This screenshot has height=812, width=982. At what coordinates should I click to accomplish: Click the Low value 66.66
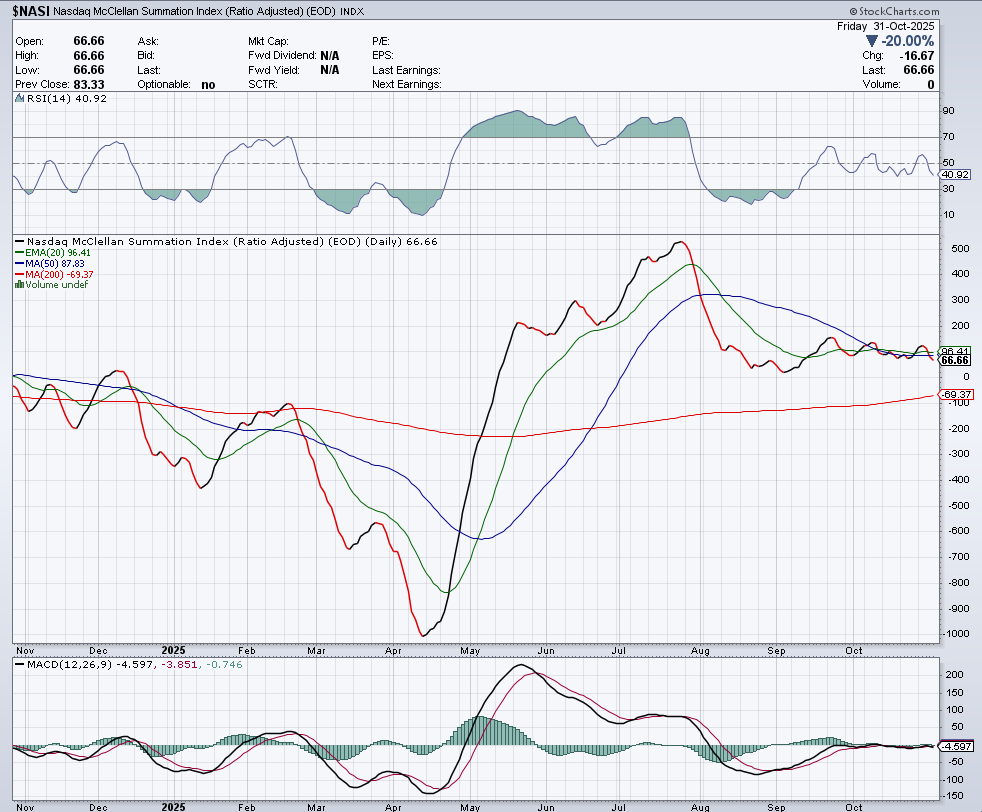89,70
